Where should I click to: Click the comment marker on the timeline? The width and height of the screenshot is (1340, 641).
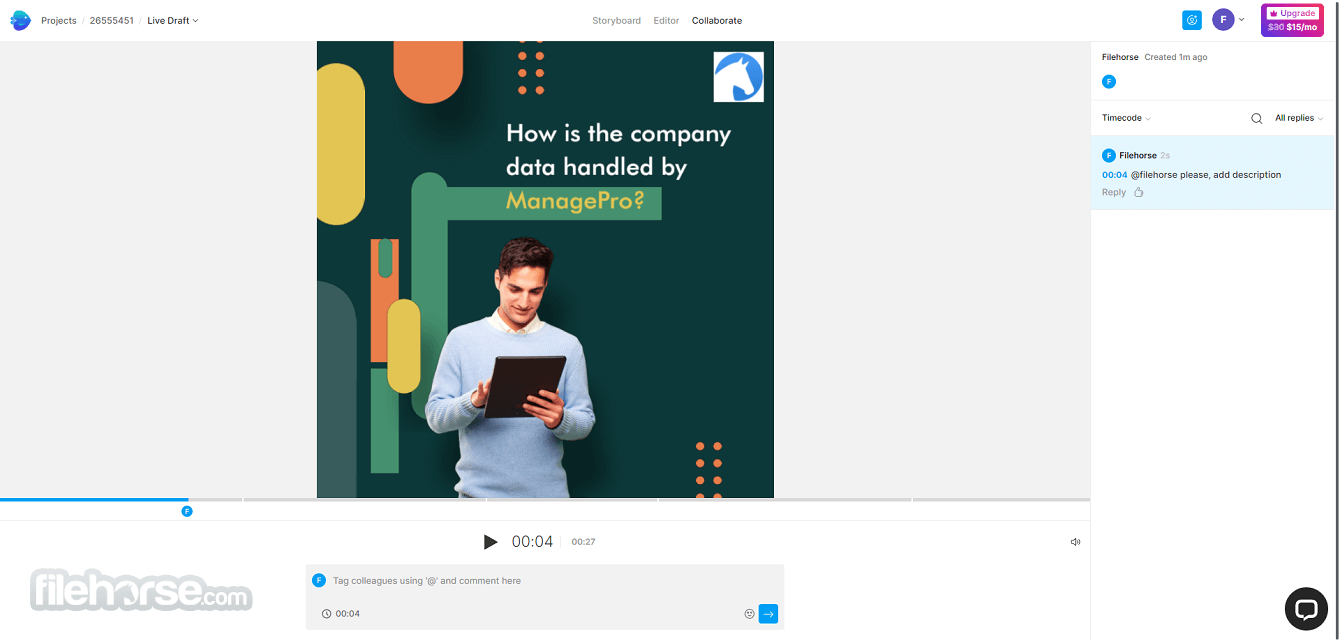(187, 511)
